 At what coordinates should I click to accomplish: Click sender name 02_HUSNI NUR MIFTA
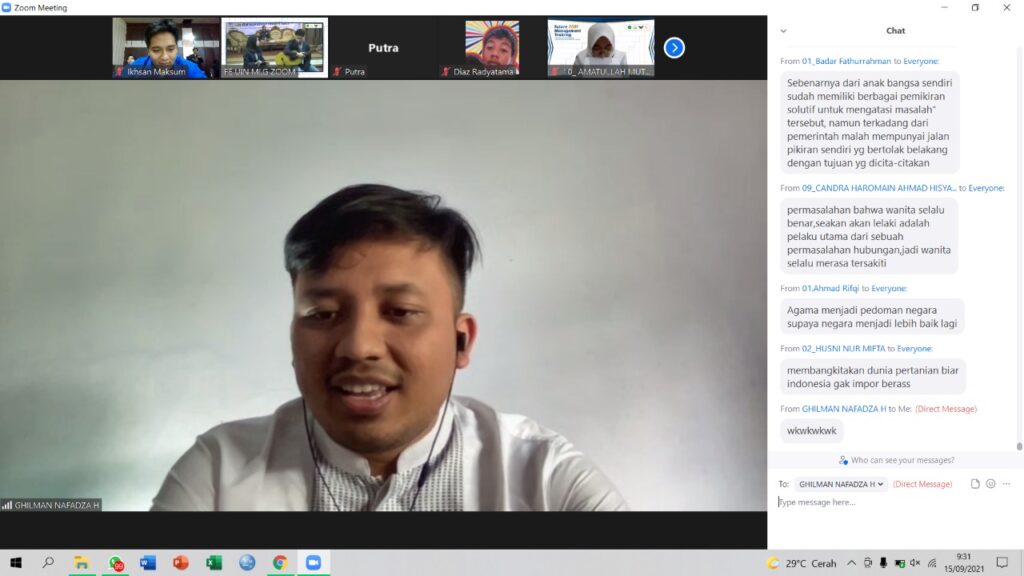pos(842,348)
